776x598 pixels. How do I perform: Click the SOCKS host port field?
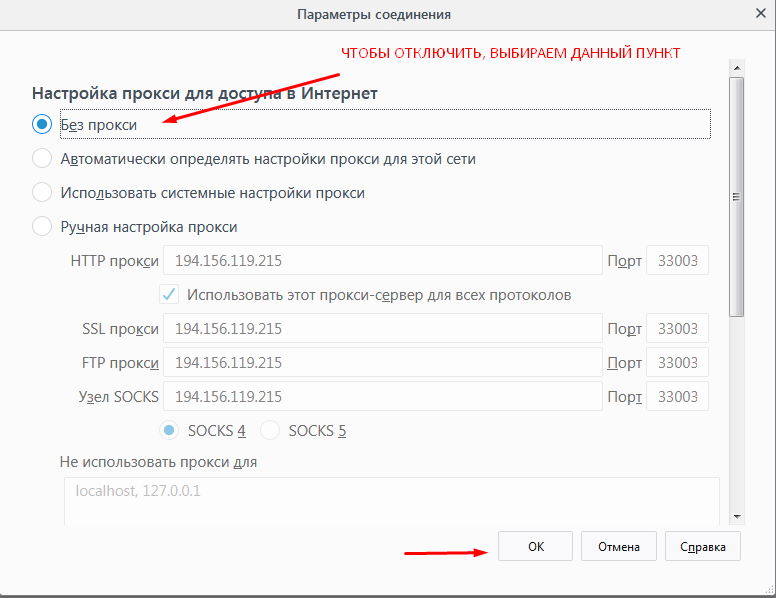pyautogui.click(x=678, y=397)
